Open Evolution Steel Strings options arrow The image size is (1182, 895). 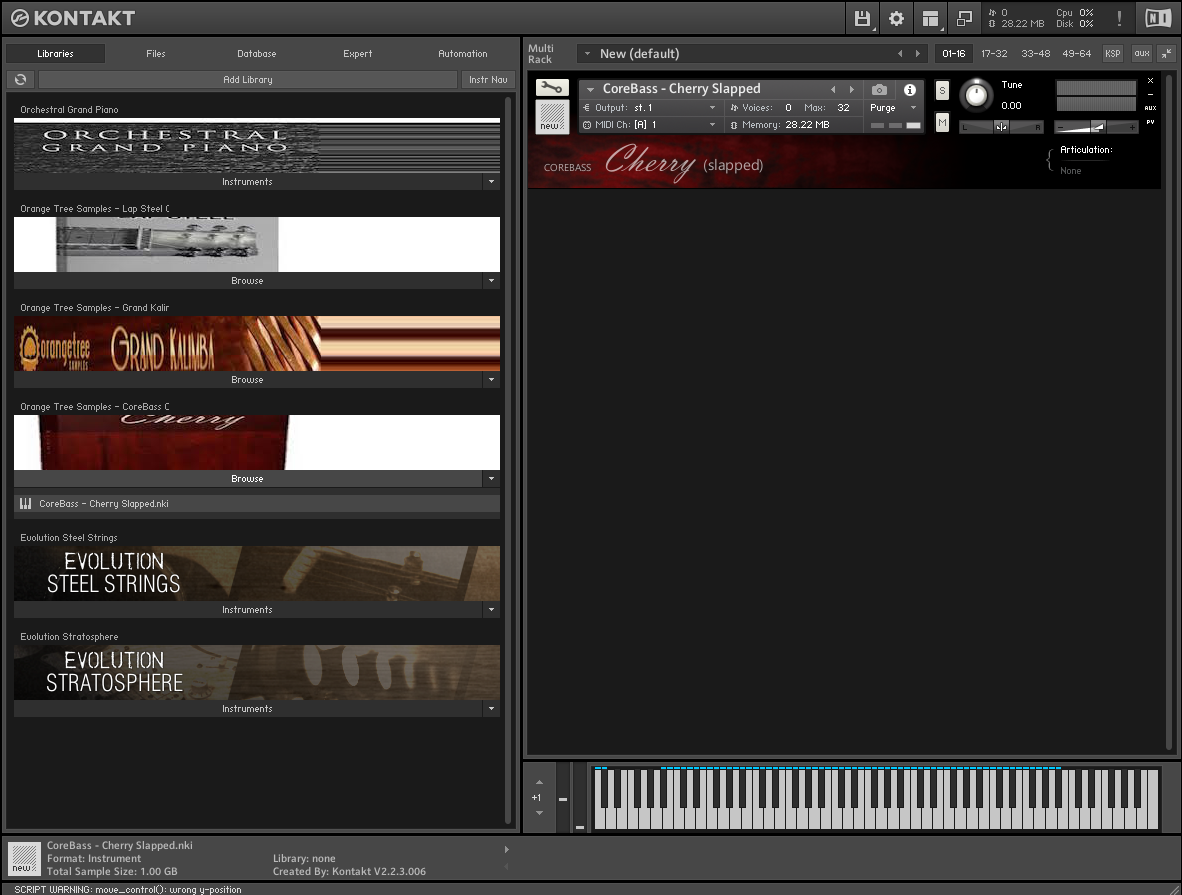click(491, 609)
